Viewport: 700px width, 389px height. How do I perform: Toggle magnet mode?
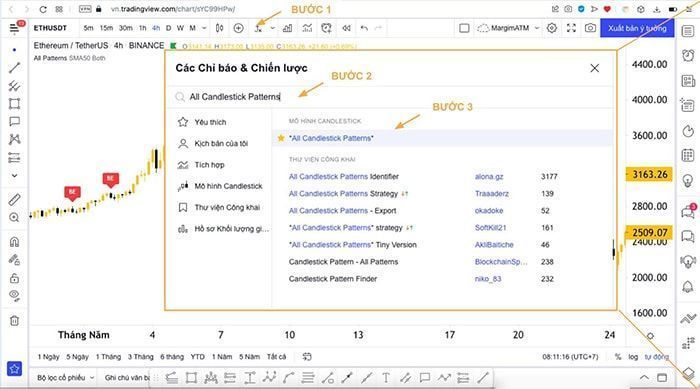point(14,242)
